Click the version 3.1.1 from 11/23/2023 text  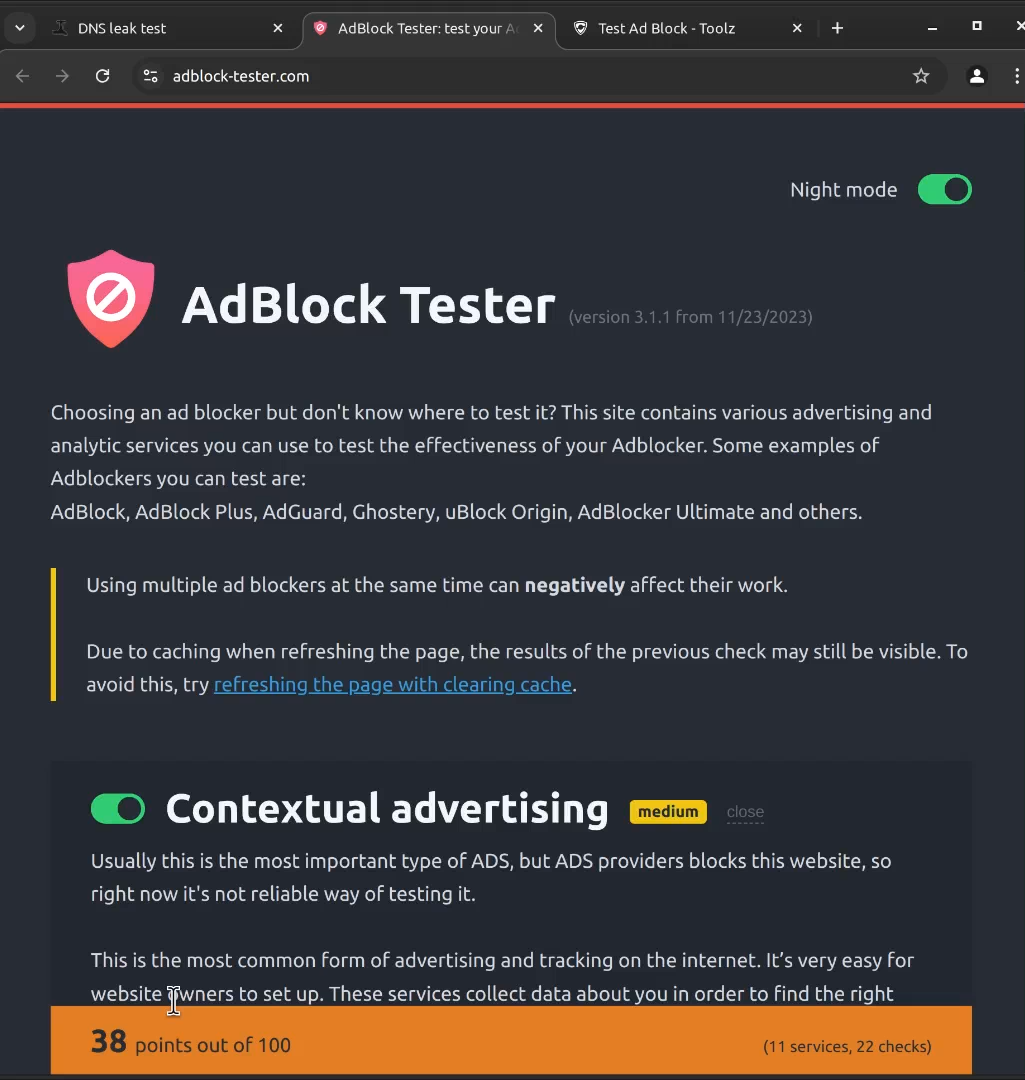pos(690,317)
